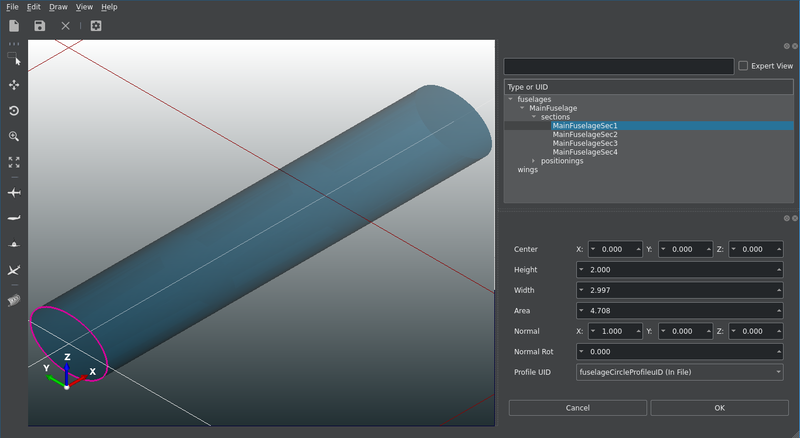Screen dimensions: 800x438
Task: Open the Profile UID dropdown
Action: pyautogui.click(x=679, y=372)
